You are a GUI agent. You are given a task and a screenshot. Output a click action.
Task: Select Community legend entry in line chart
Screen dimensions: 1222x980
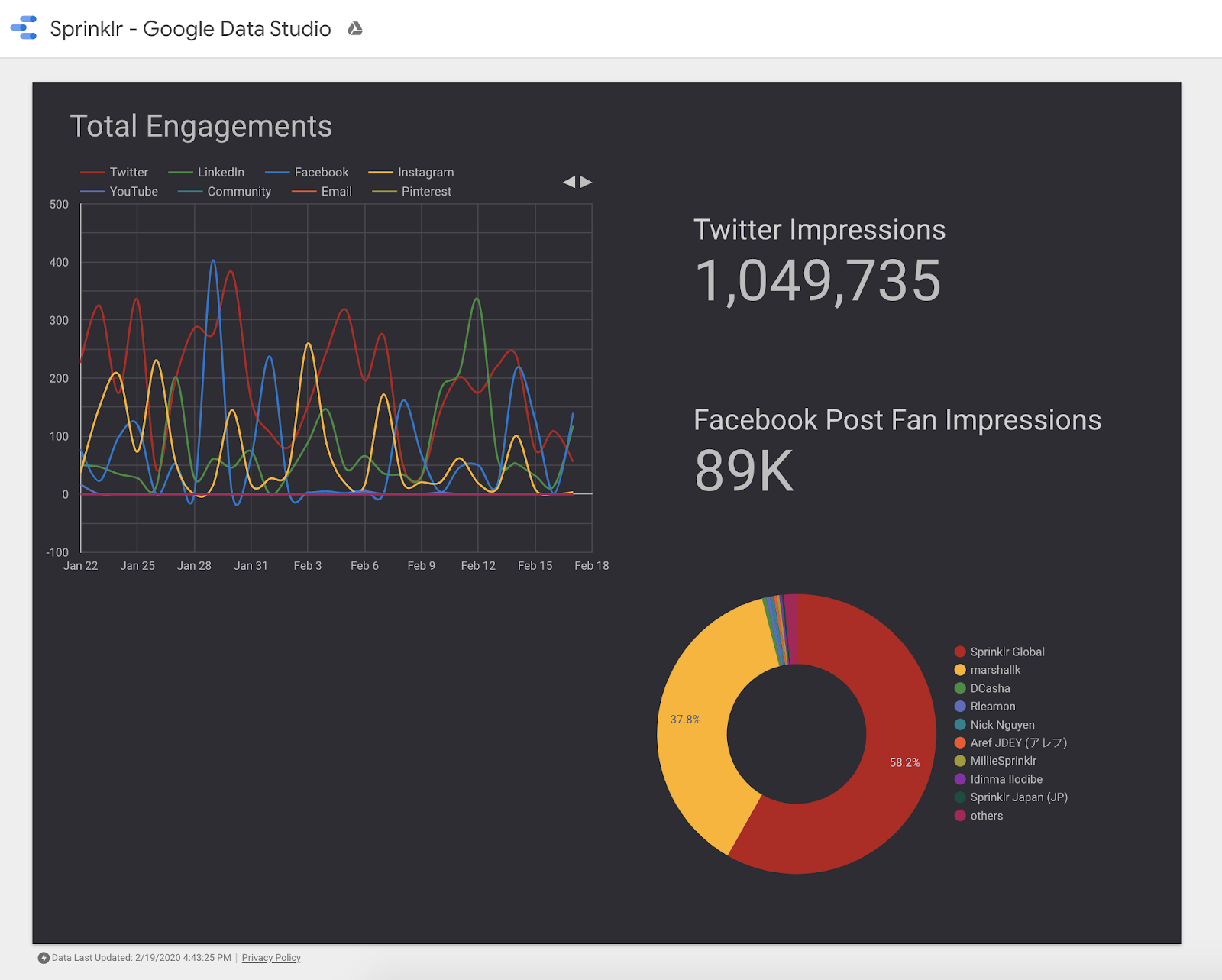pyautogui.click(x=225, y=192)
